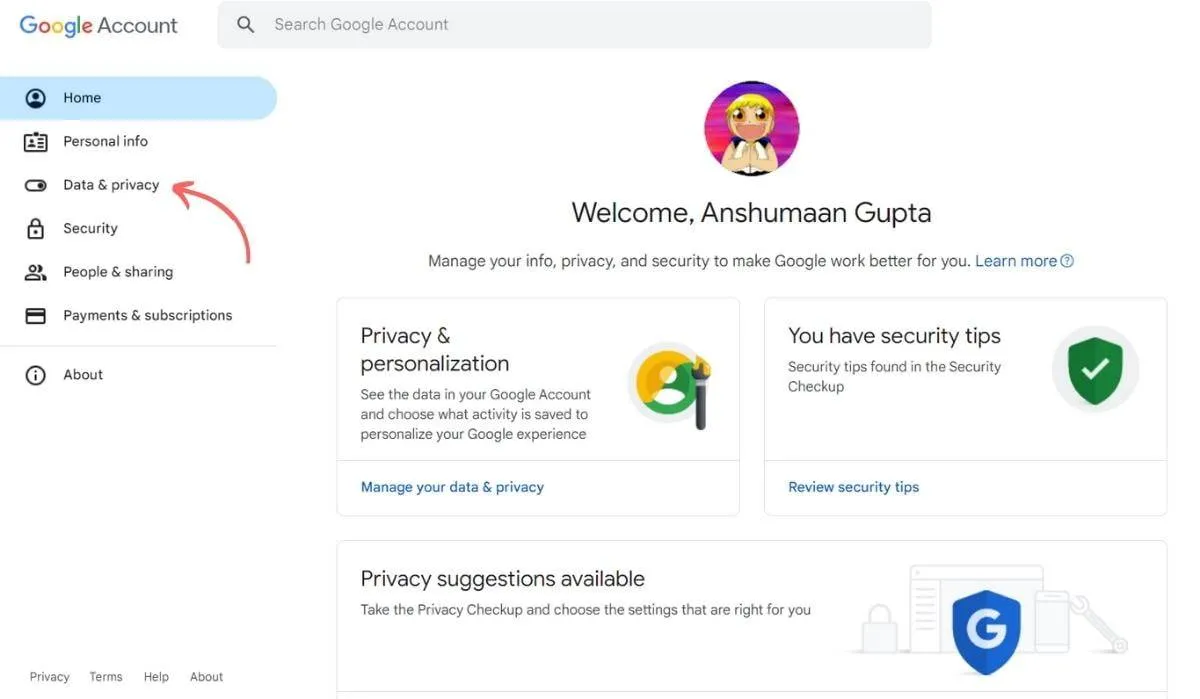Select the People & sharing icon
This screenshot has width=1200, height=699.
point(35,271)
